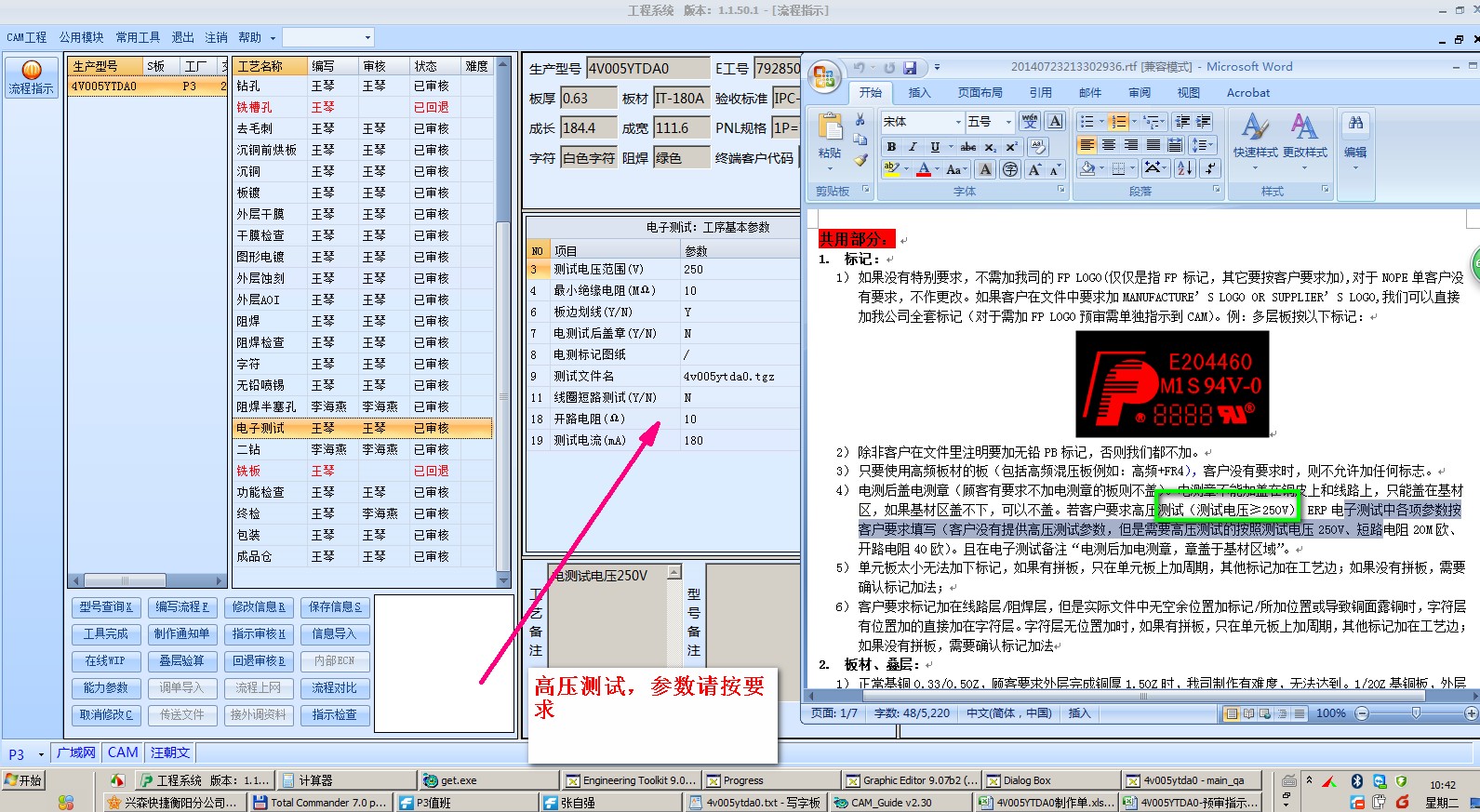This screenshot has height=812, width=1480.
Task: Switch to the 审阅 ribbon tab
Action: pyautogui.click(x=1140, y=92)
